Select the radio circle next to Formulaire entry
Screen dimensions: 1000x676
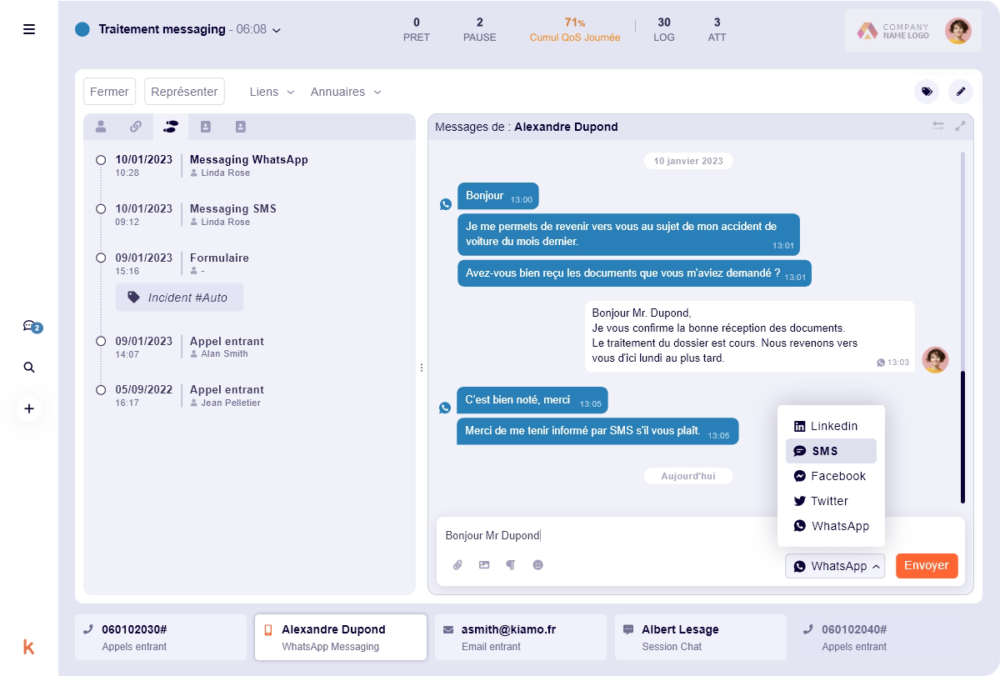click(x=100, y=258)
